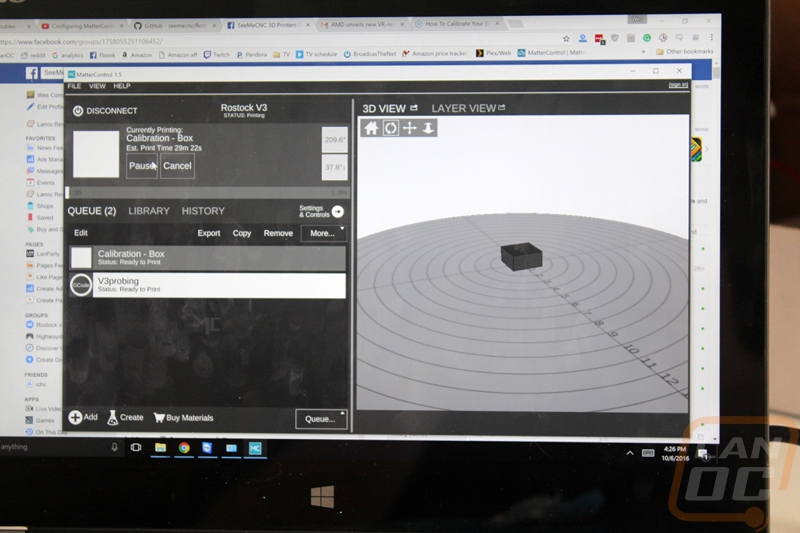This screenshot has height=533, width=800.
Task: Click the bed temperature readout 37.8°
Action: click(x=335, y=167)
